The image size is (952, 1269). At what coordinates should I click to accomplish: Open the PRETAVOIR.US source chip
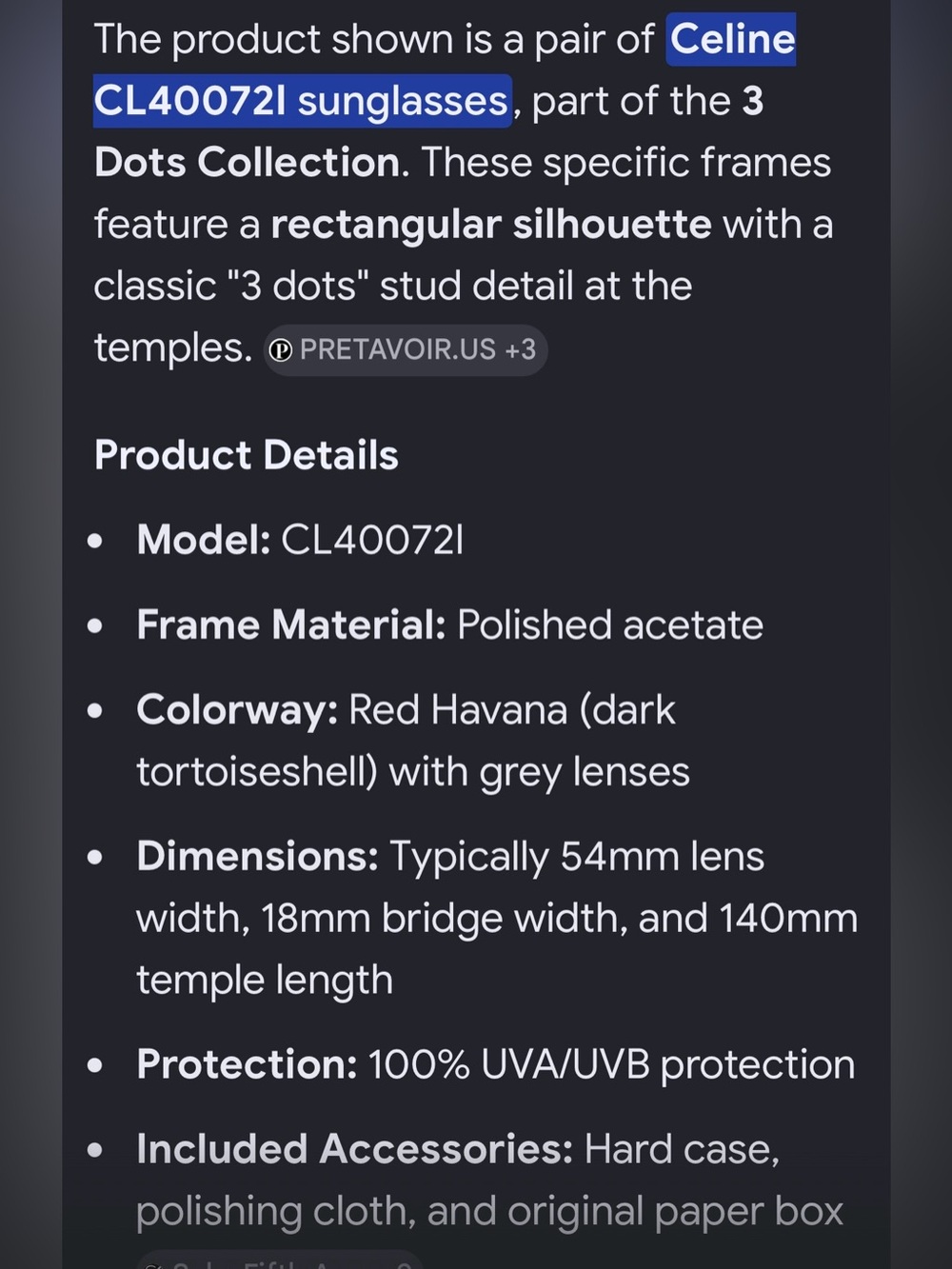tap(406, 349)
